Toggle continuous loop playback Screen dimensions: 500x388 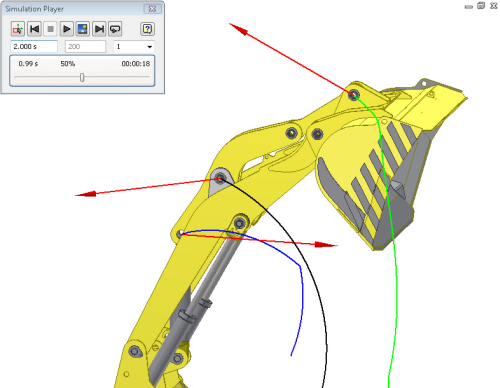click(115, 29)
